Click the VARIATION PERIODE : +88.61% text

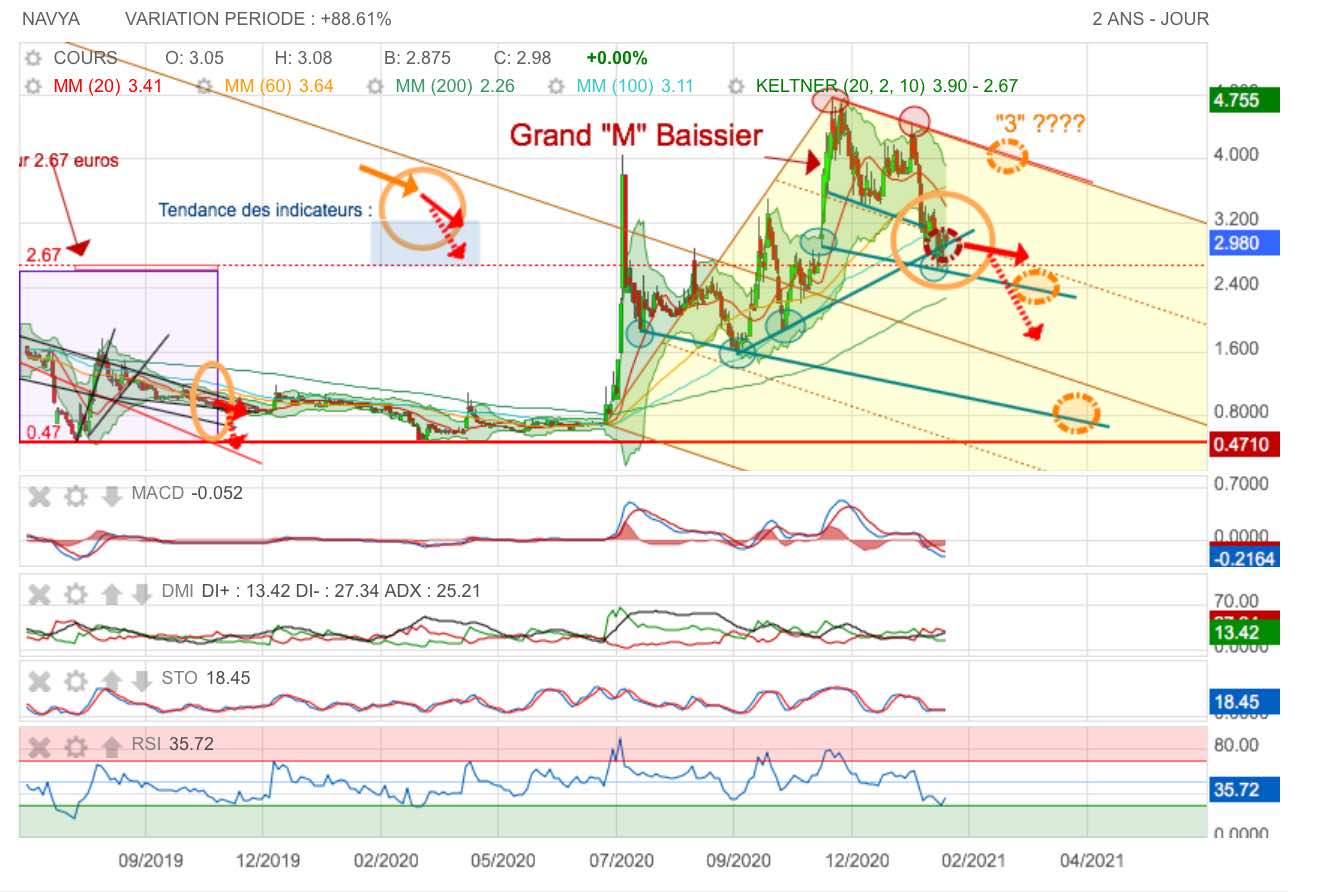(258, 19)
